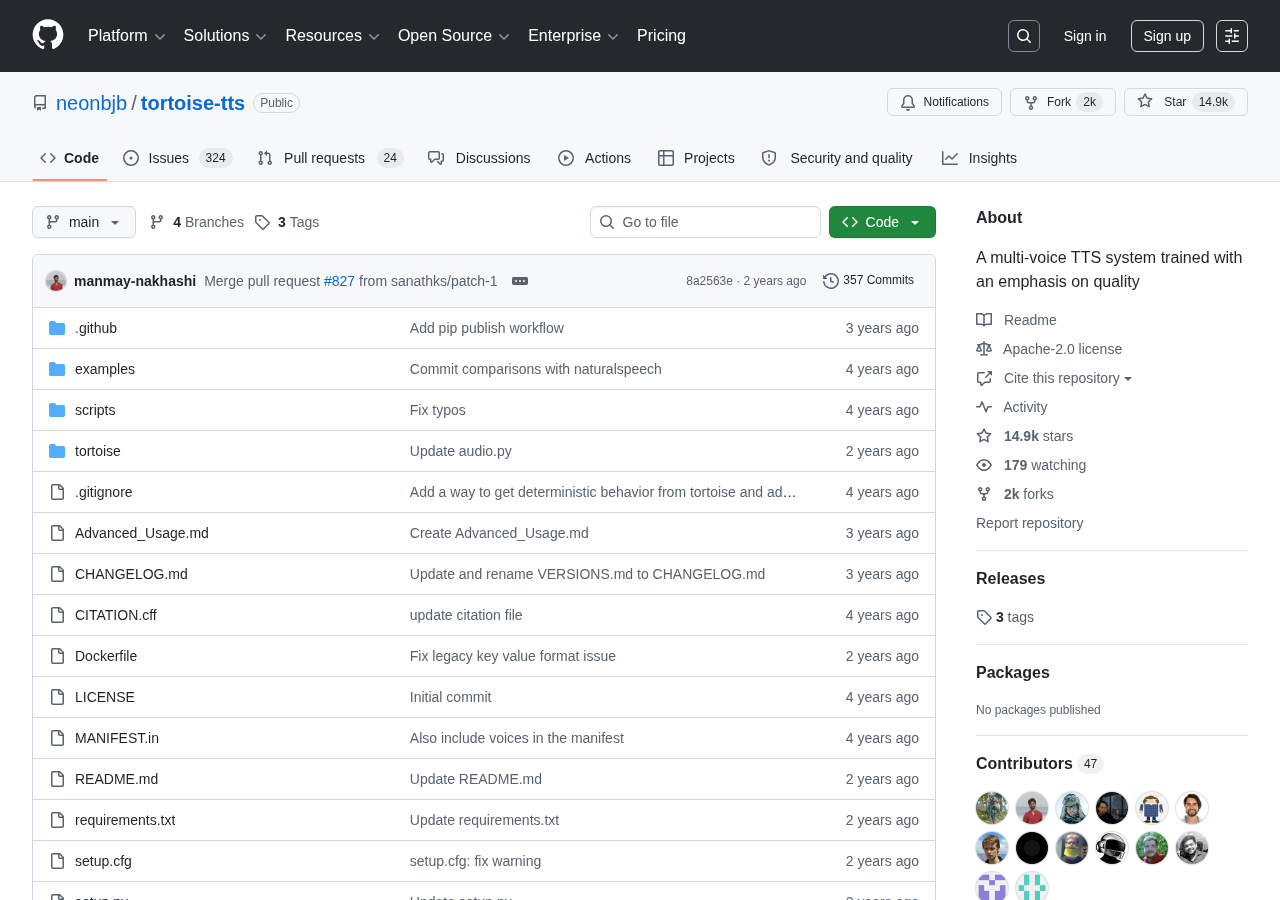Click the tags icon under Releases
This screenshot has width=1280, height=900.
tap(984, 617)
